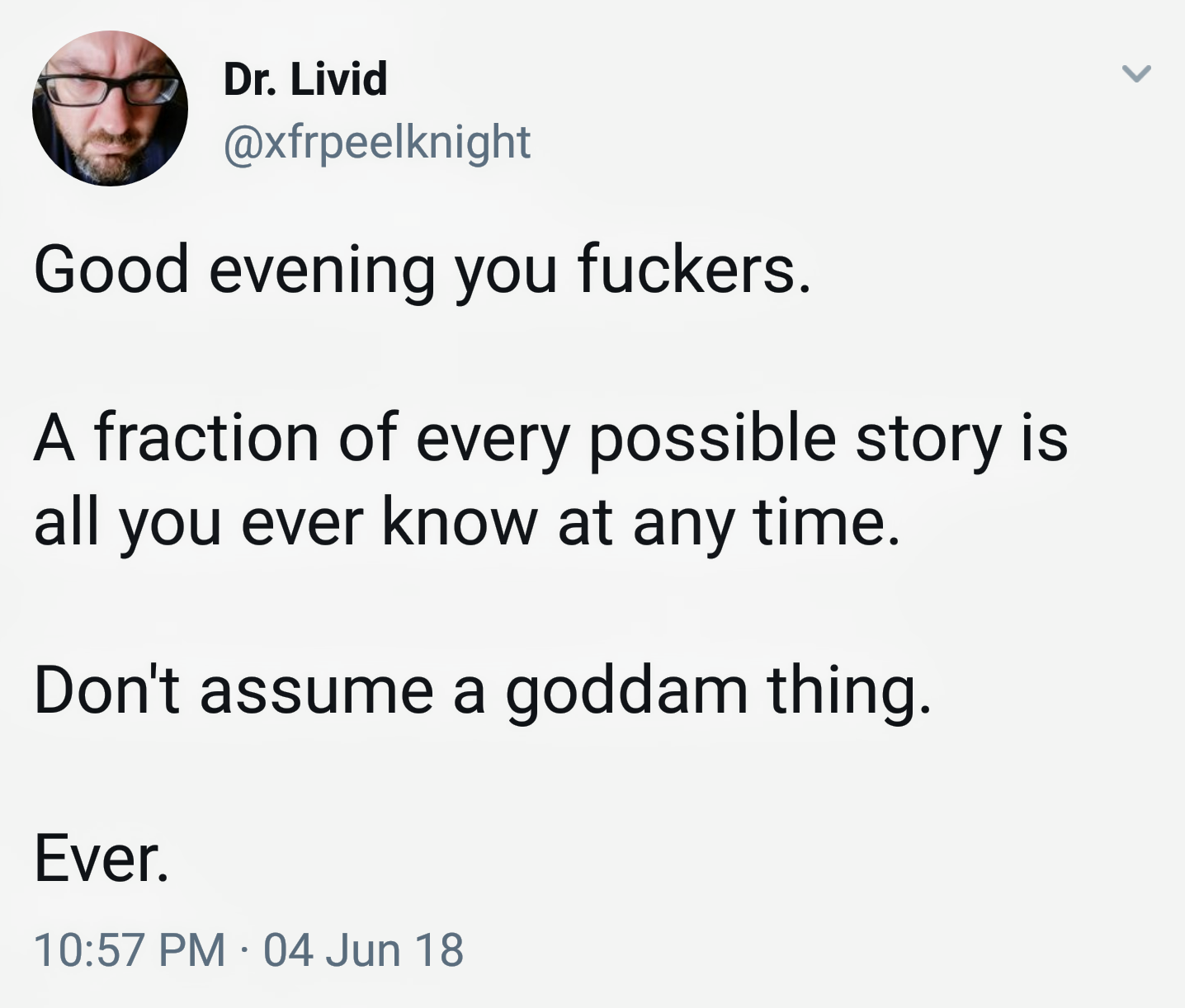Click the word "time." in the tweet
This screenshot has height=1008, width=1185.
[x=826, y=523]
